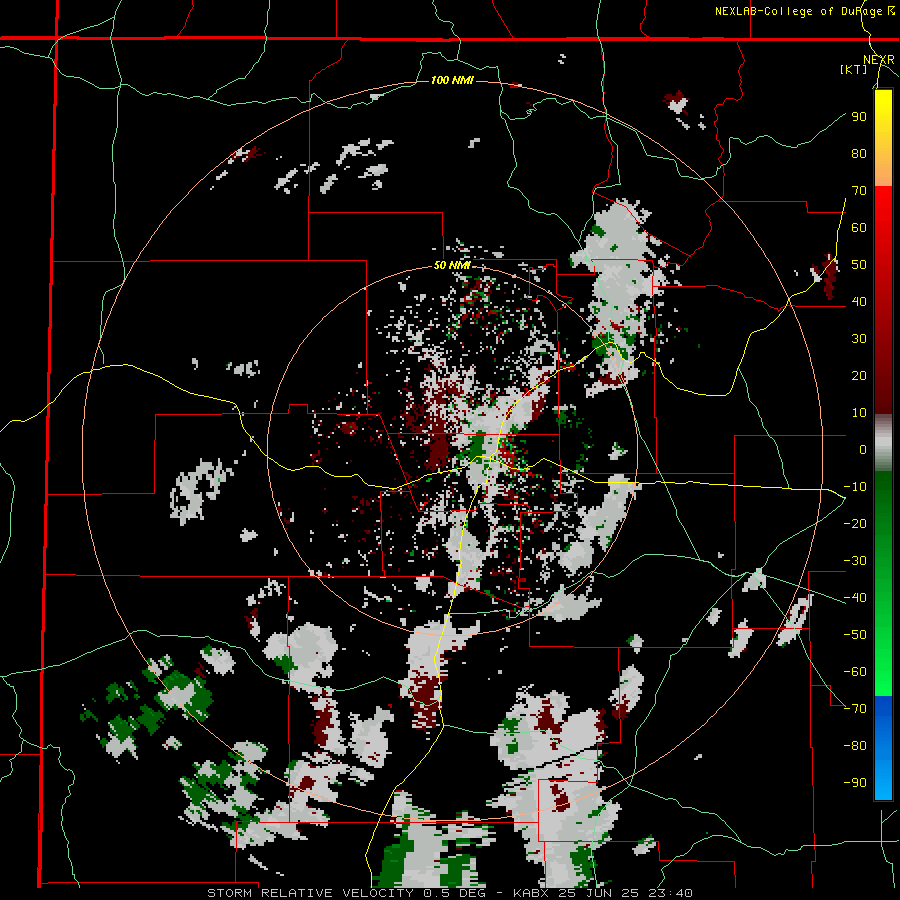Screen dimensions: 900x900
Task: Click the positive 50 value on velocity scale
Action: [x=859, y=265]
